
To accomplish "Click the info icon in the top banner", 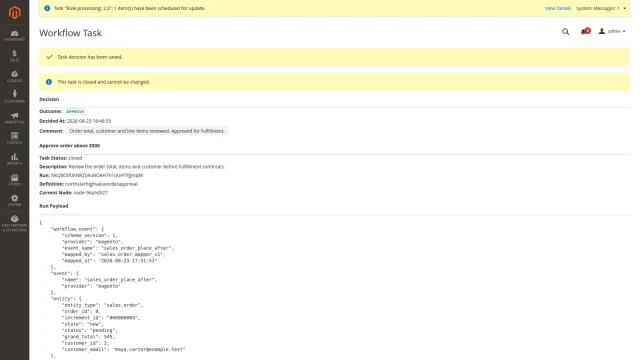I will coord(47,8).
